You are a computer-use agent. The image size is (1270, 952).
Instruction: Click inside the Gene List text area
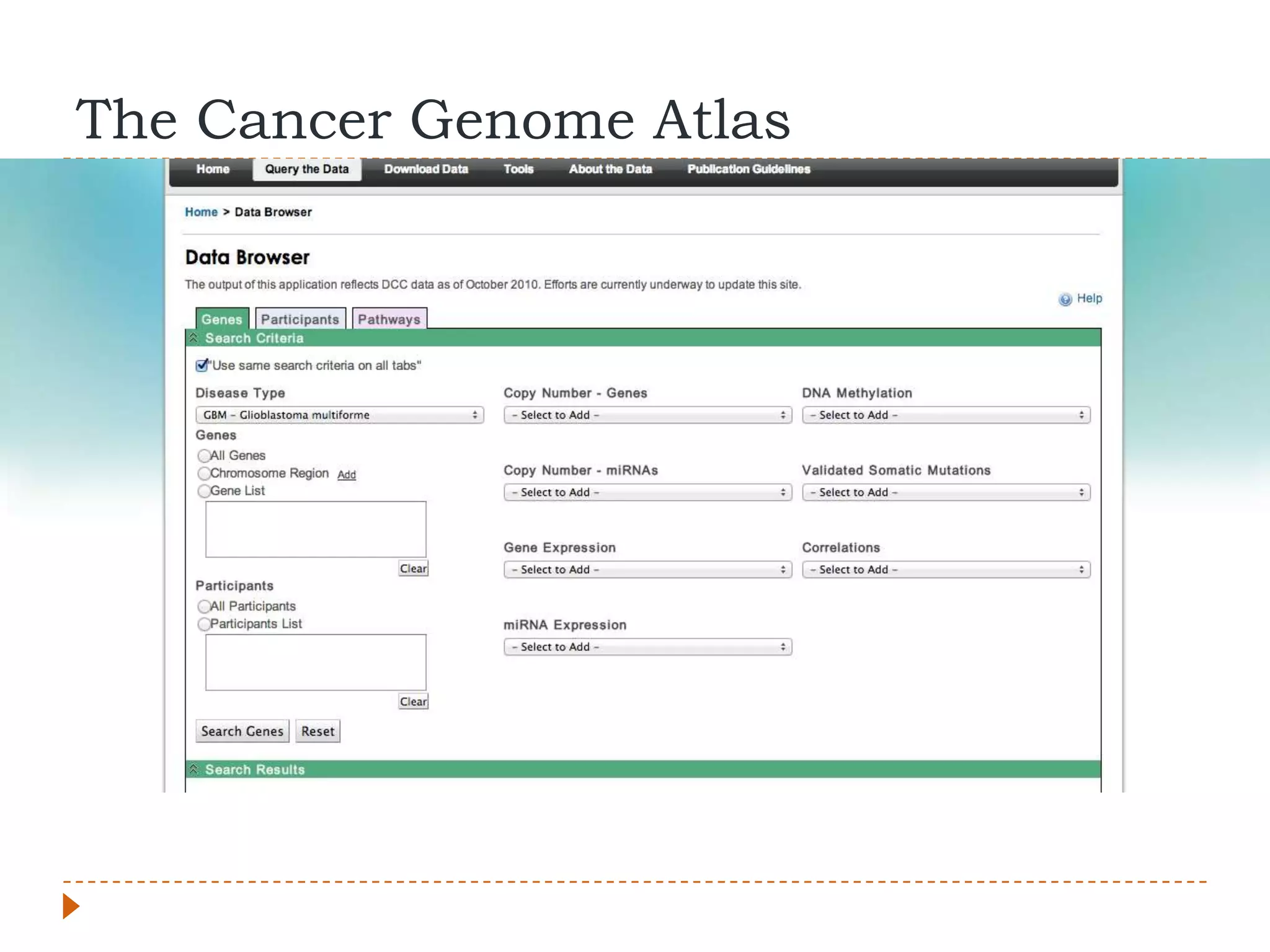point(316,529)
